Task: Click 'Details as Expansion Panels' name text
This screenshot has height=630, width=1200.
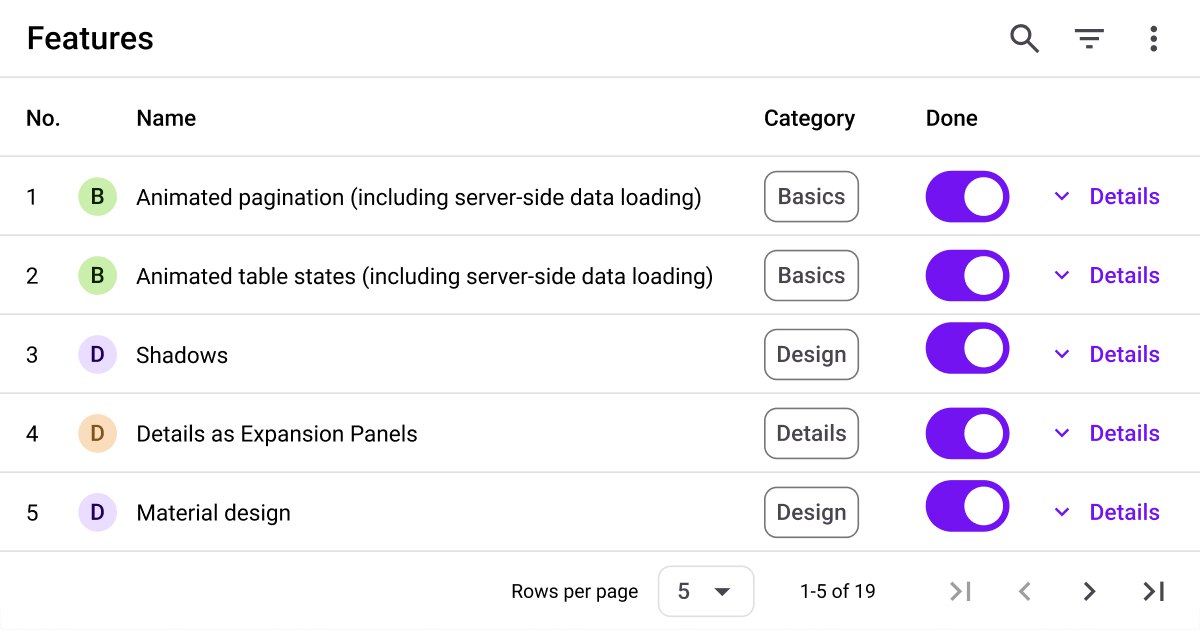Action: [x=277, y=434]
